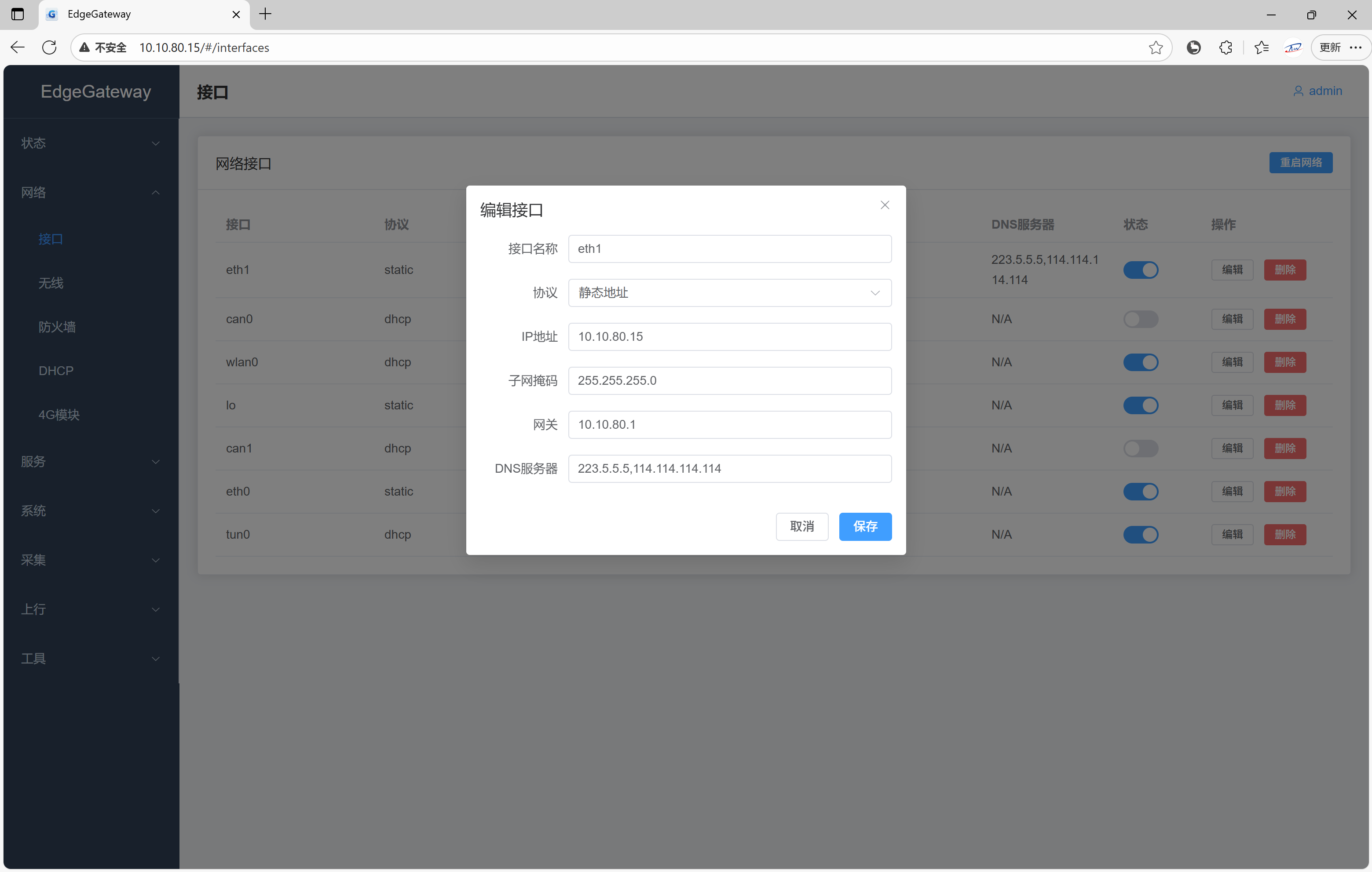Viewport: 1372px width, 872px height.
Task: Click the IP地址 input field
Action: tap(729, 336)
